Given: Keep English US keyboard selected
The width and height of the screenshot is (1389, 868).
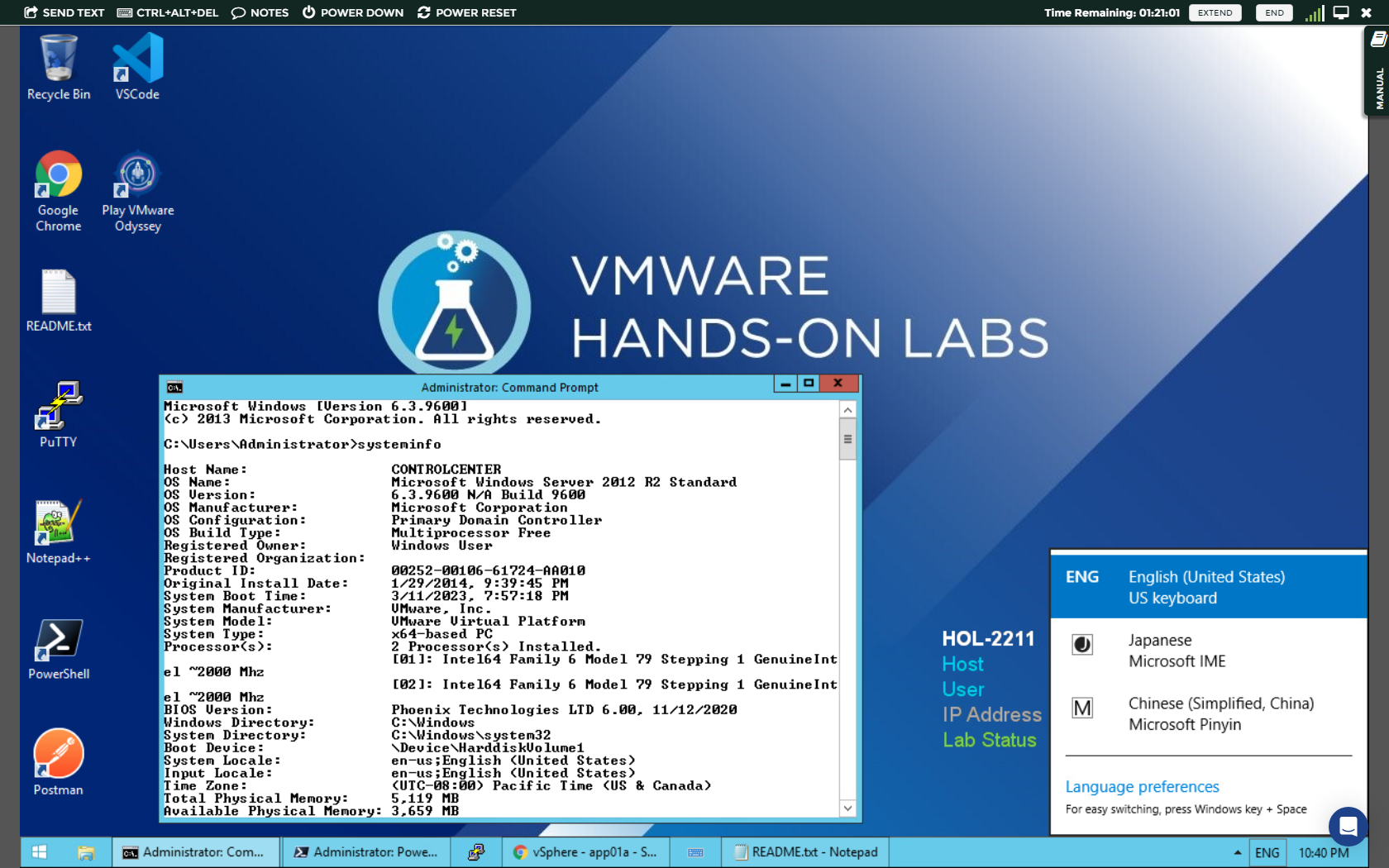Looking at the screenshot, I should pyautogui.click(x=1205, y=586).
